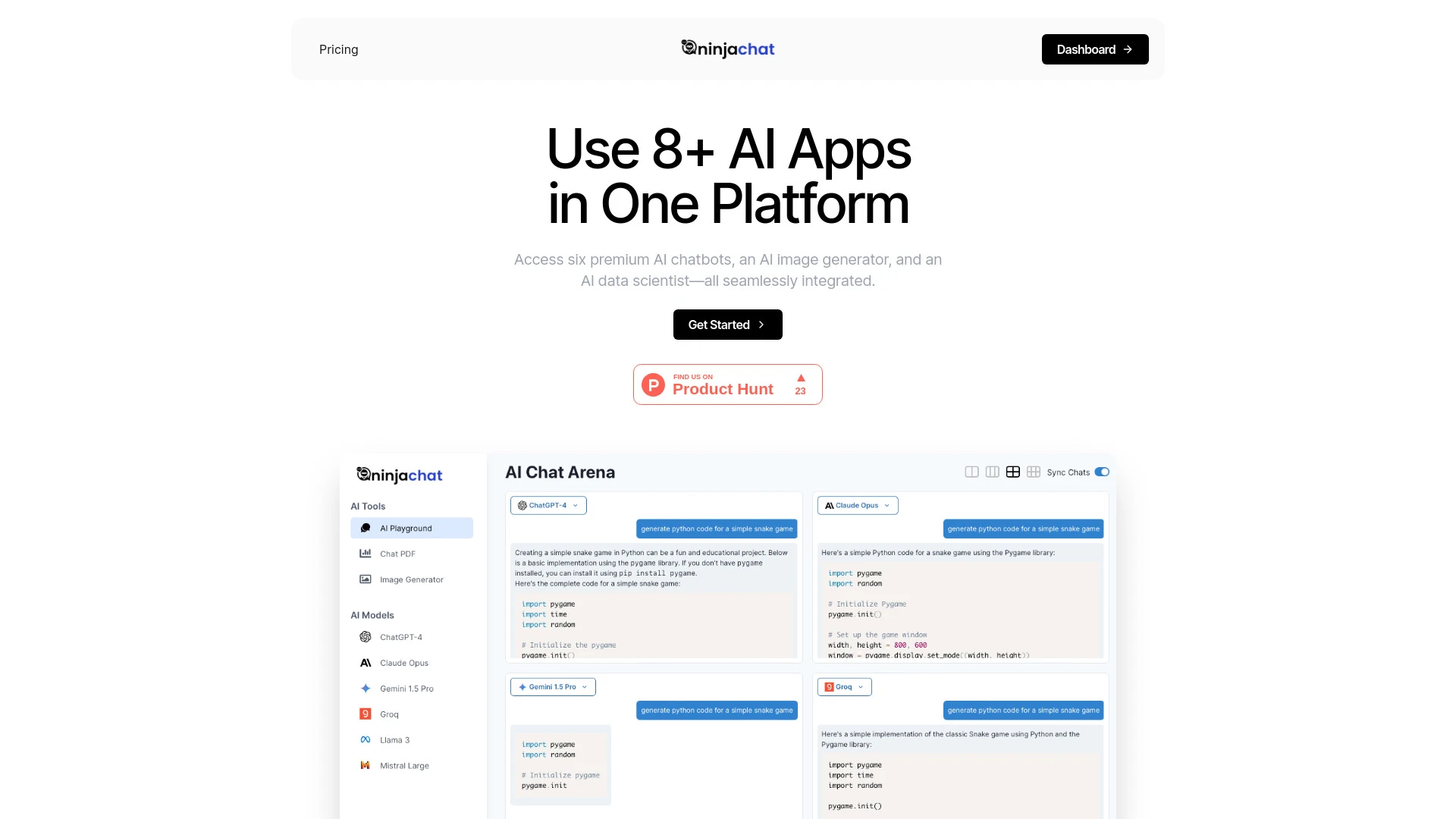Open the Image Generator tool icon
The image size is (1456, 819).
tap(365, 579)
